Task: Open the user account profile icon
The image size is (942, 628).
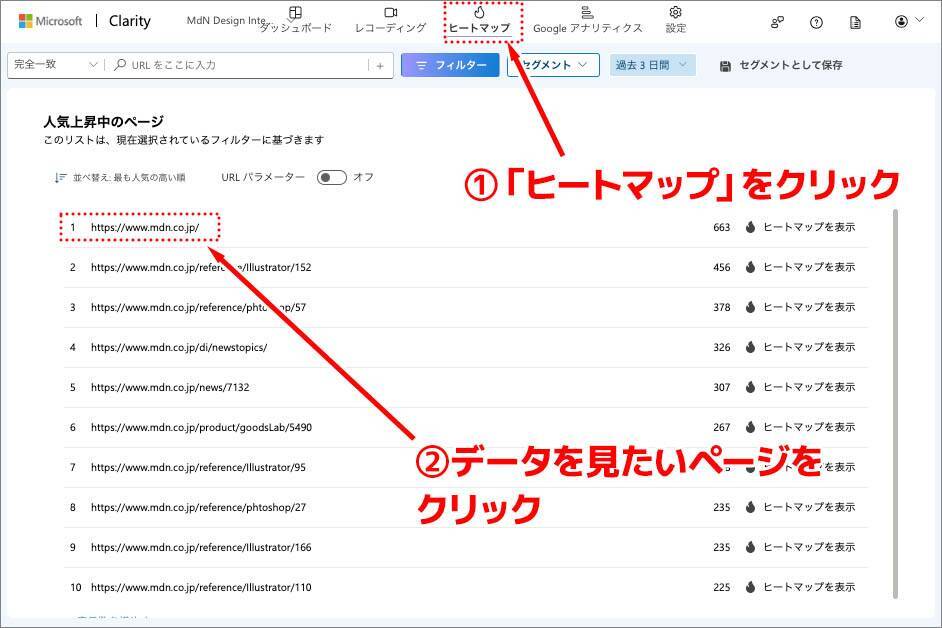Action: [x=907, y=22]
